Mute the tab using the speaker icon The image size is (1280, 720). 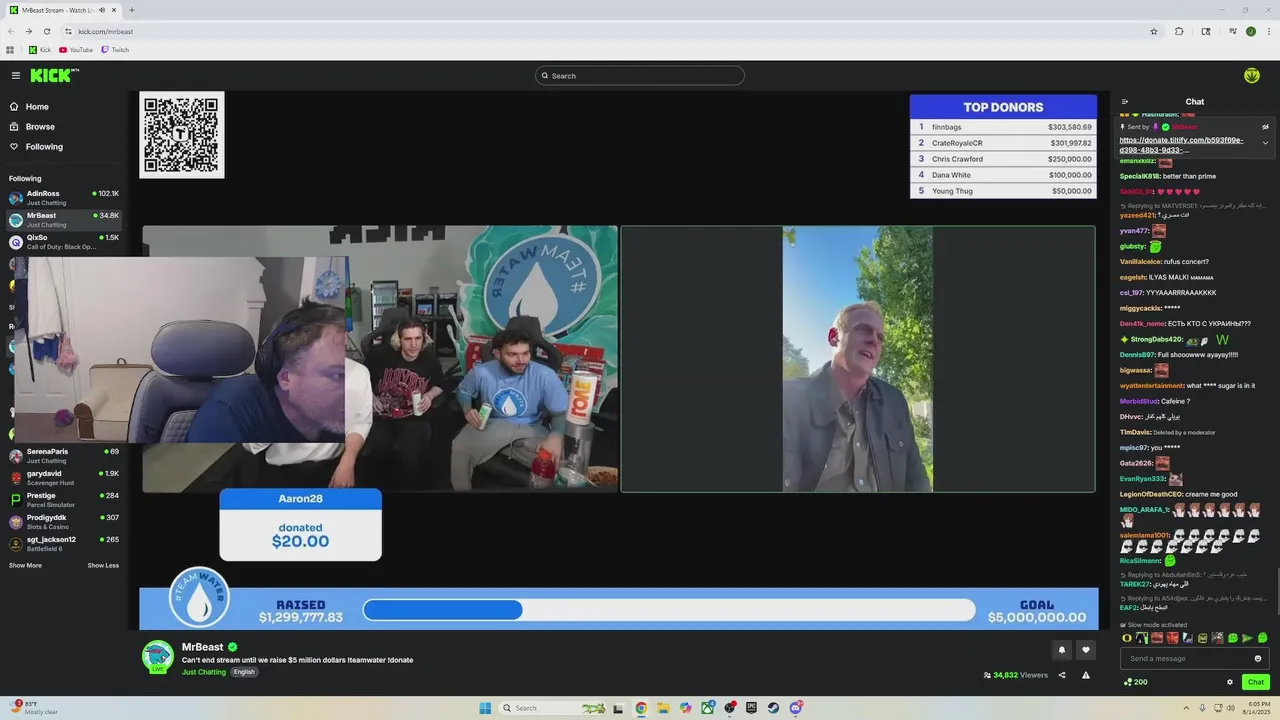tap(102, 10)
